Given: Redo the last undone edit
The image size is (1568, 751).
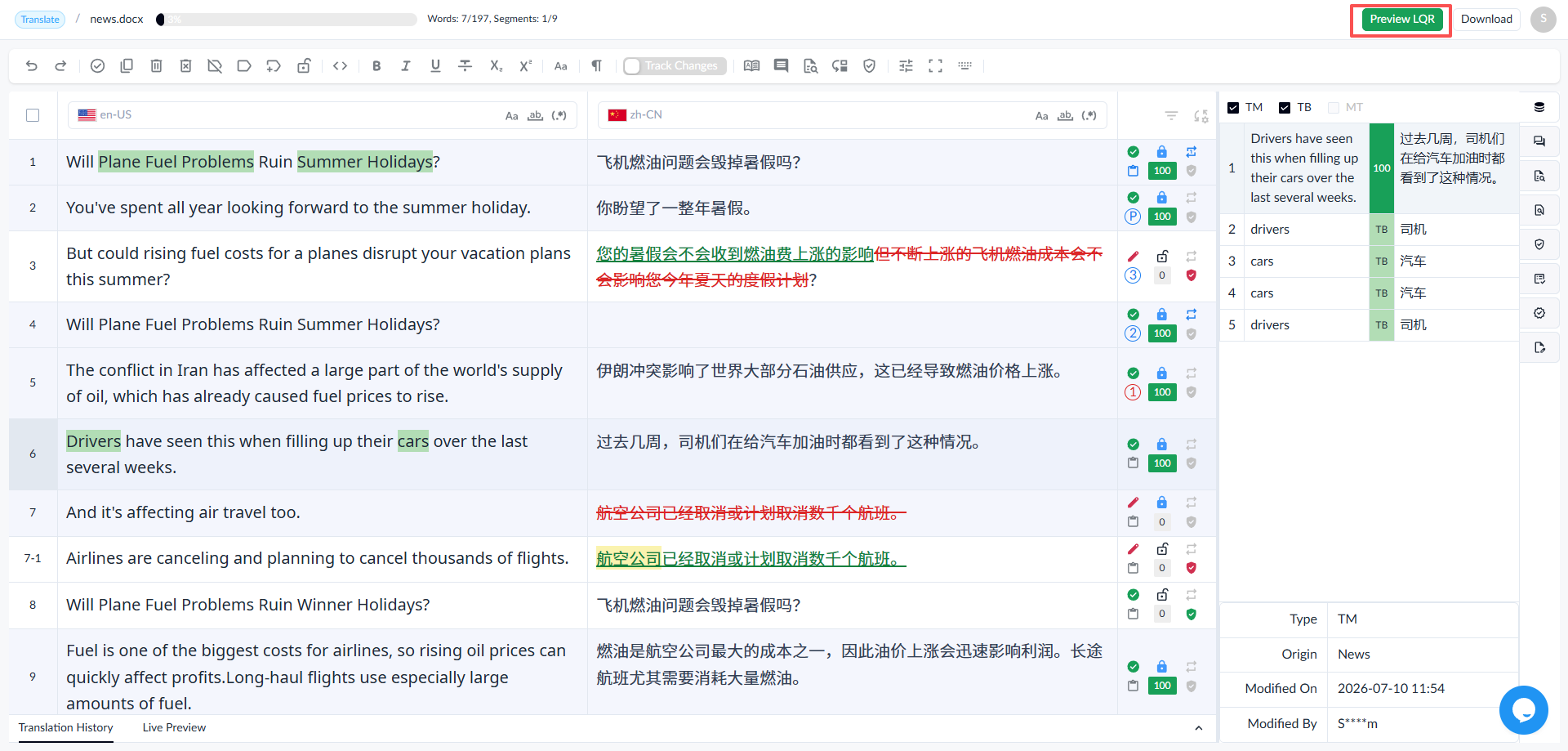Looking at the screenshot, I should [x=60, y=66].
